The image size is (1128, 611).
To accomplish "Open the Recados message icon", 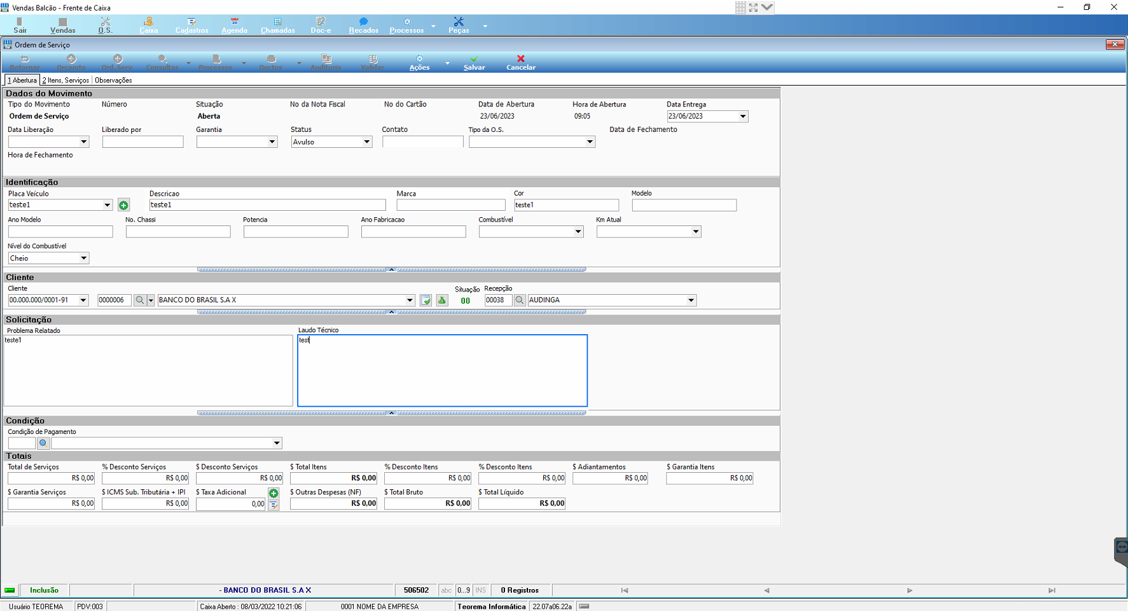I will [363, 26].
